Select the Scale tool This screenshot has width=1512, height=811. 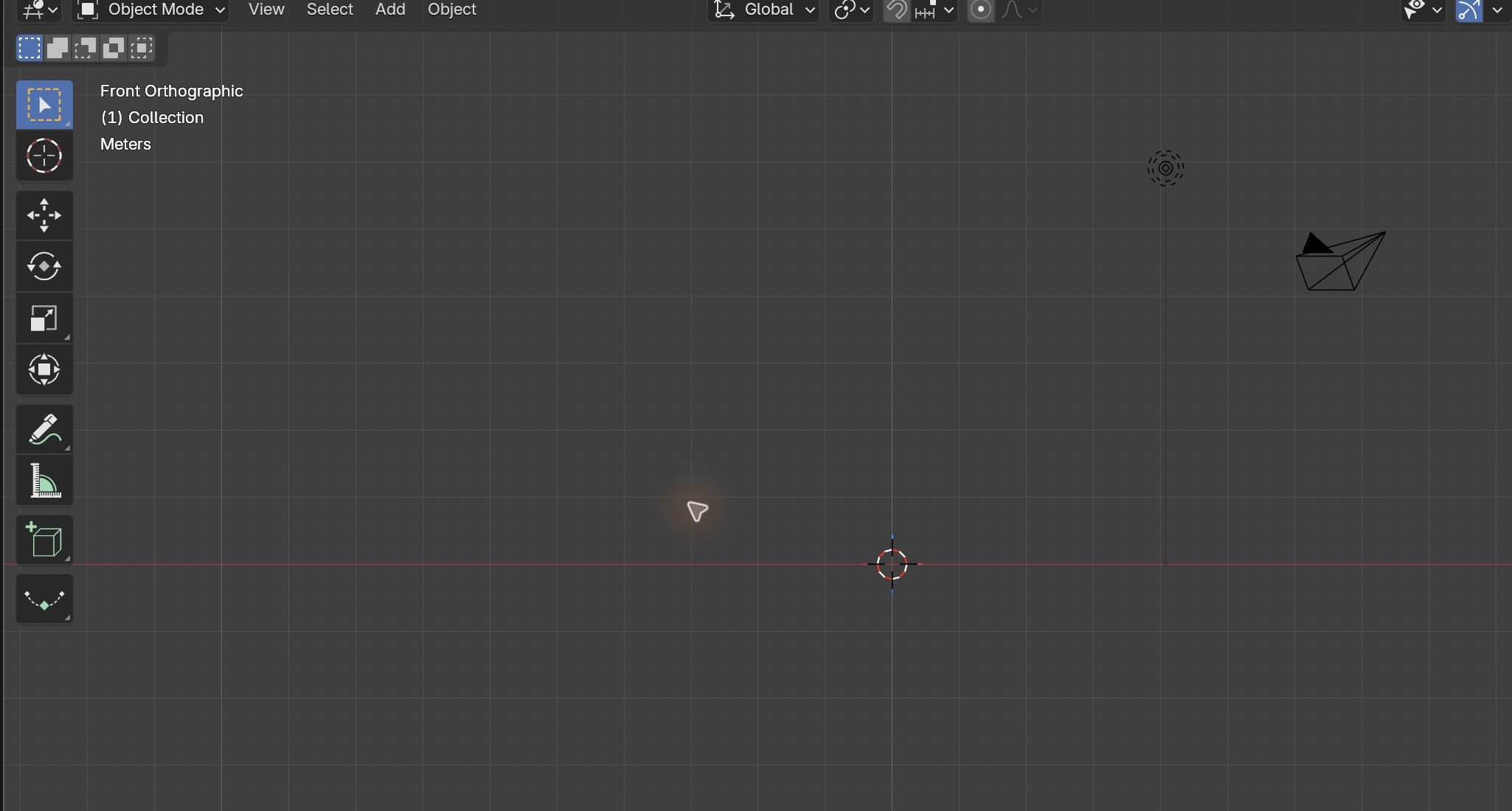(x=44, y=319)
